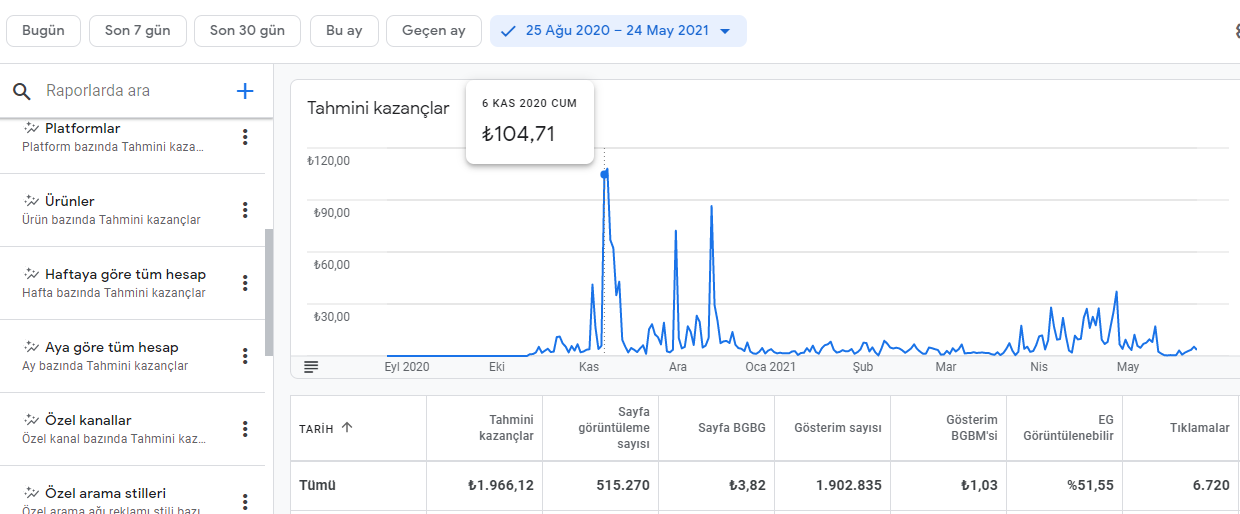Choose Son 7 gün date range
Image resolution: width=1240 pixels, height=514 pixels.
tap(137, 31)
